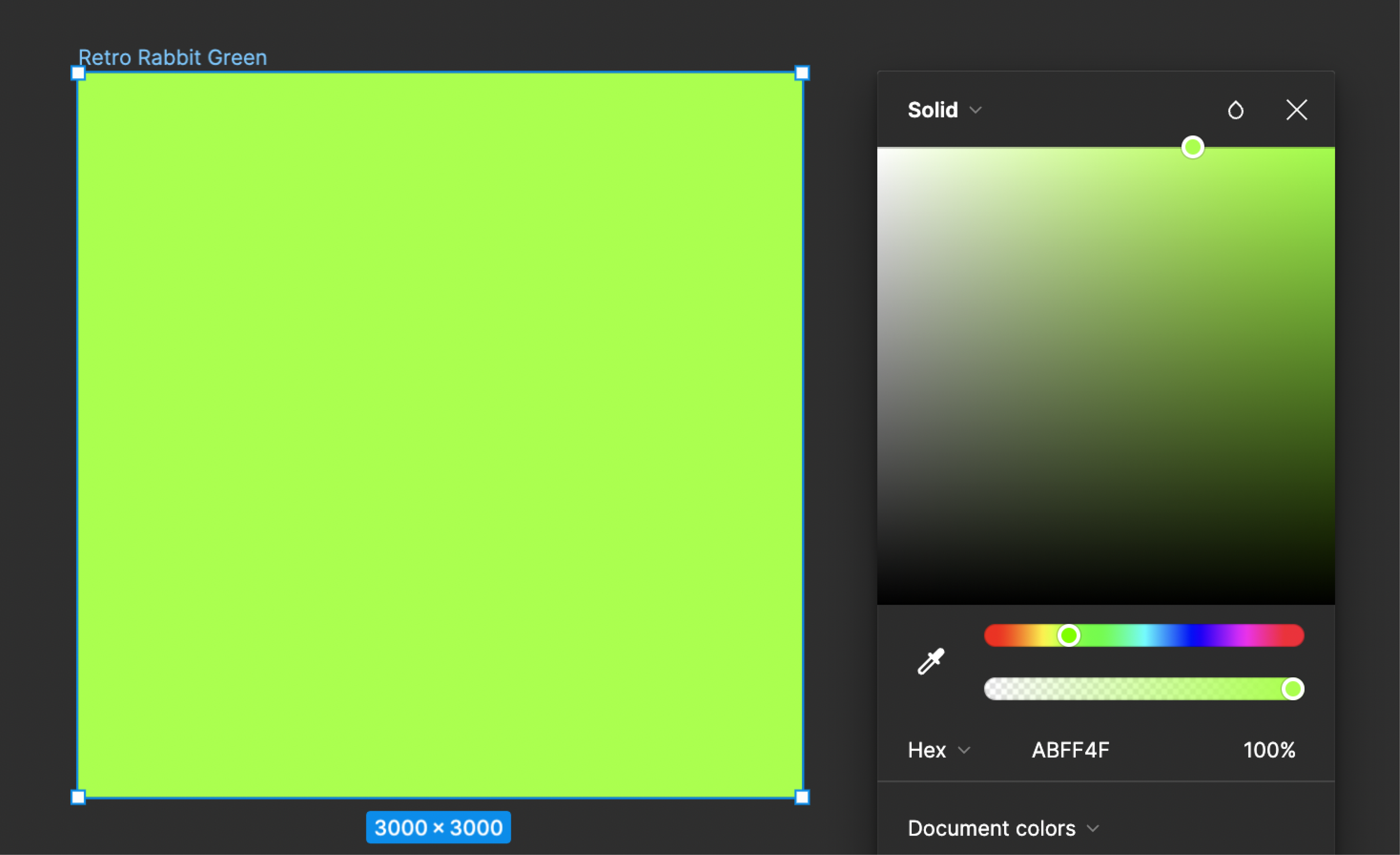Open the Solid fill type dropdown
This screenshot has height=855, width=1400.
tap(944, 110)
